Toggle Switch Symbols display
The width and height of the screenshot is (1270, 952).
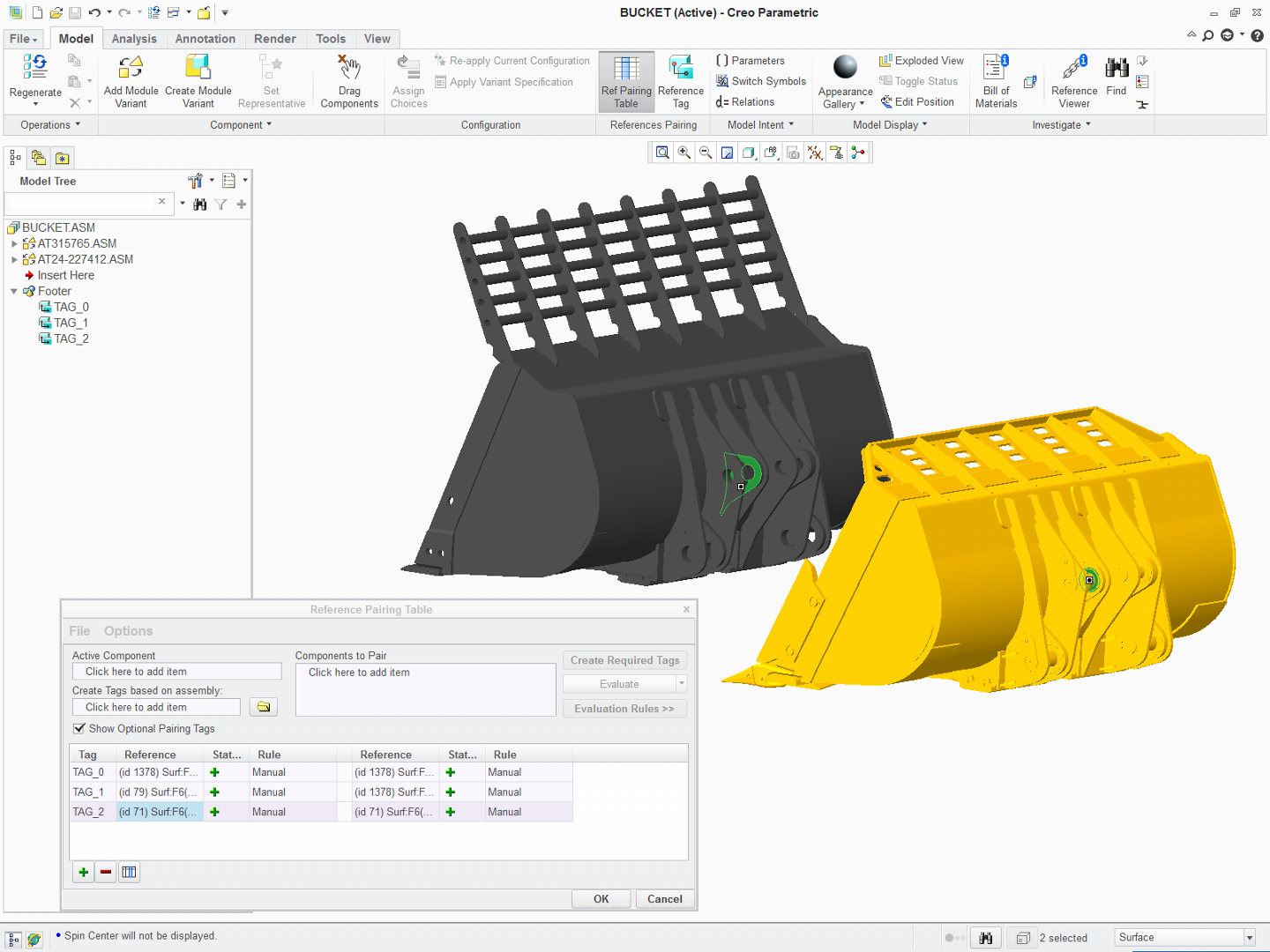point(760,80)
